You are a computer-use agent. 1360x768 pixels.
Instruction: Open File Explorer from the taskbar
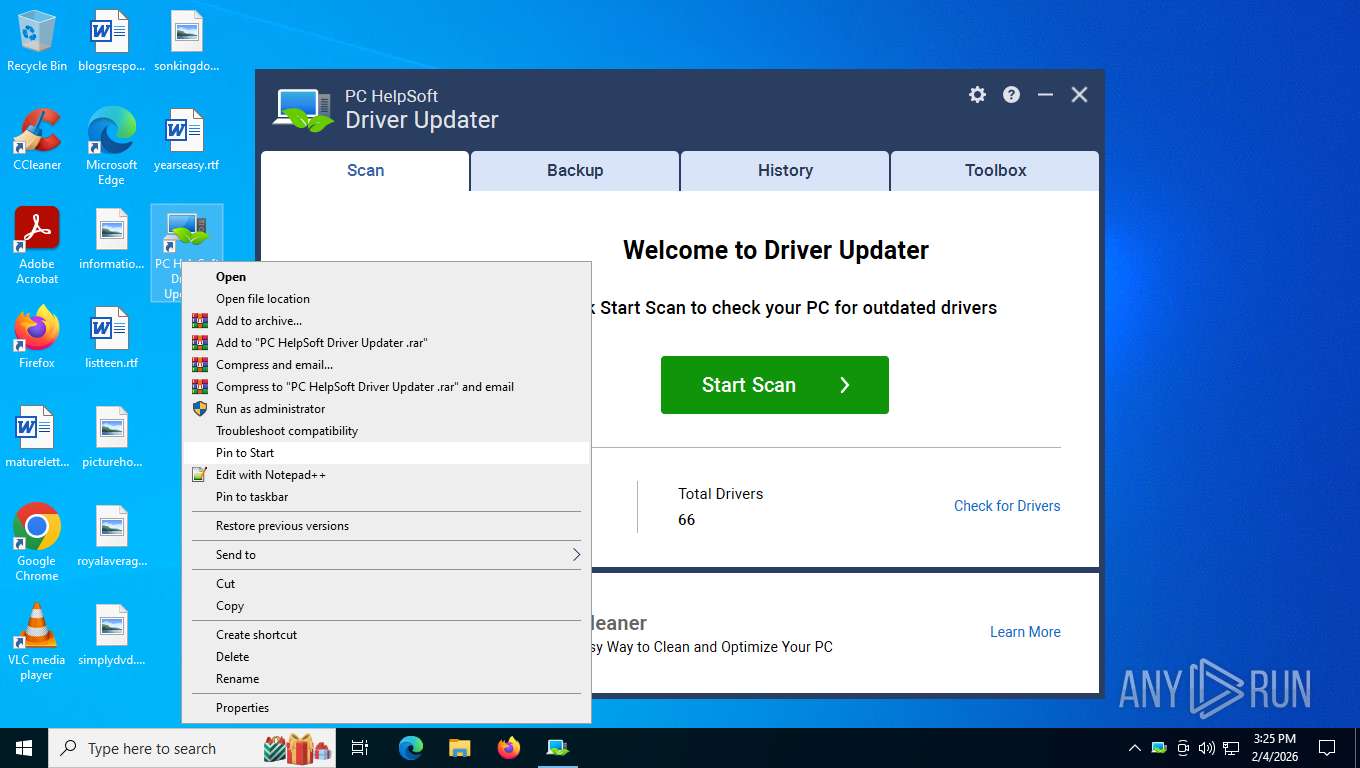[x=459, y=748]
